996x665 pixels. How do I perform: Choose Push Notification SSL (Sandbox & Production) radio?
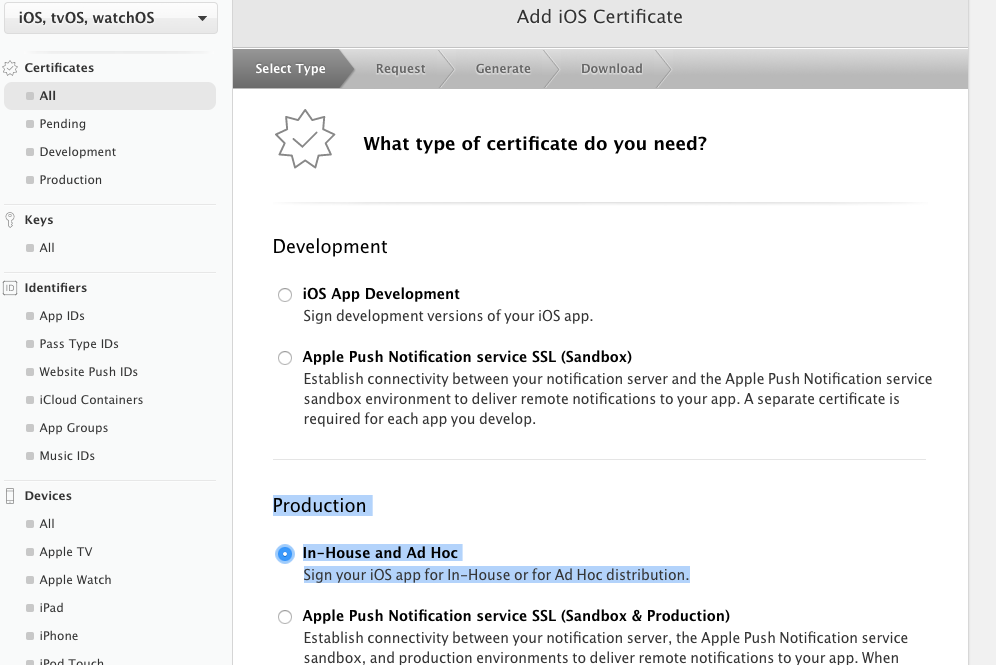pos(285,617)
